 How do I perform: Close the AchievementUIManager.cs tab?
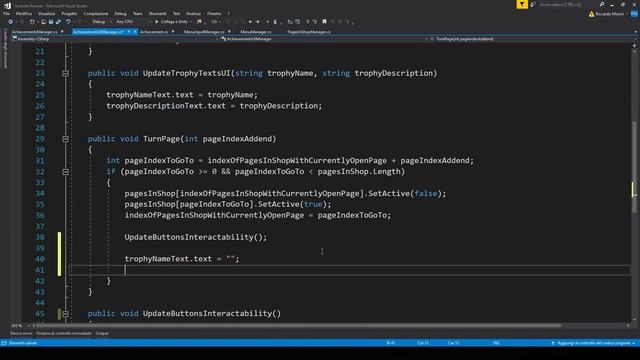(135, 31)
